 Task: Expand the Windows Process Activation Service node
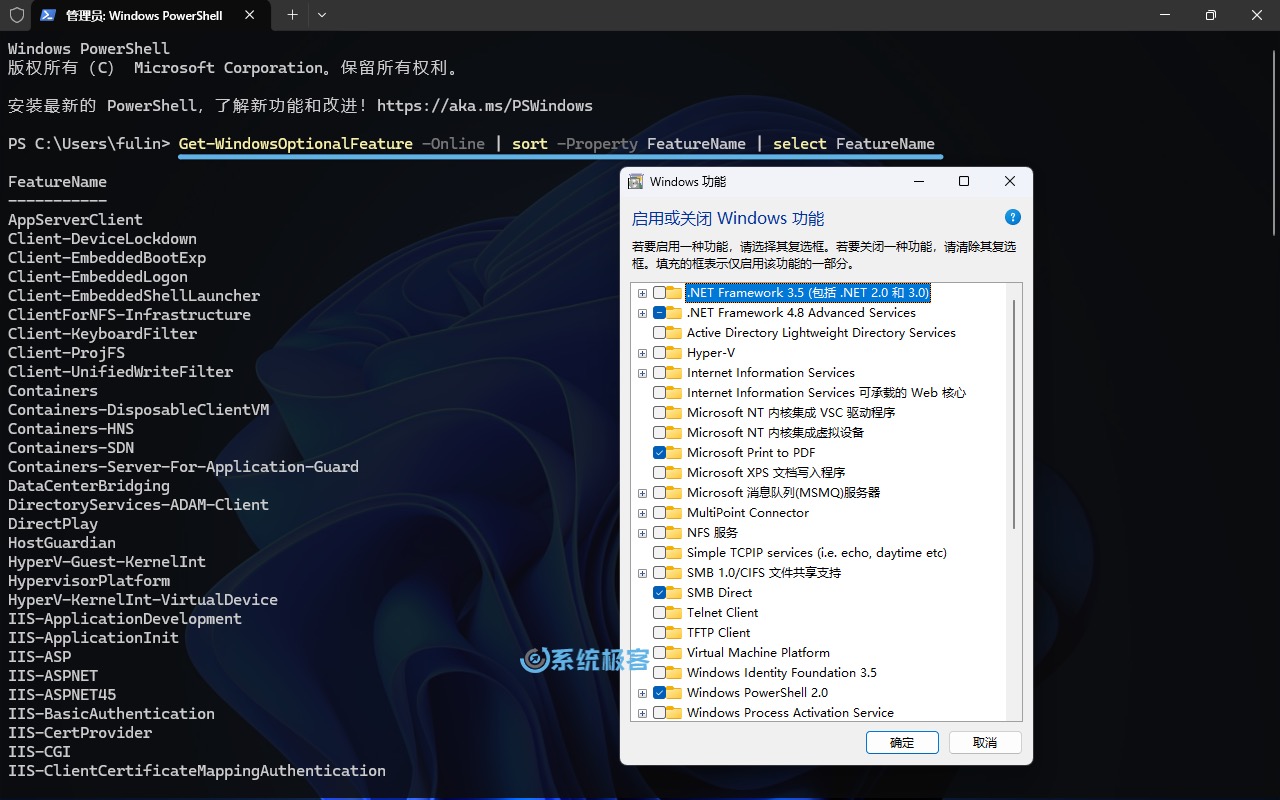[x=642, y=713]
